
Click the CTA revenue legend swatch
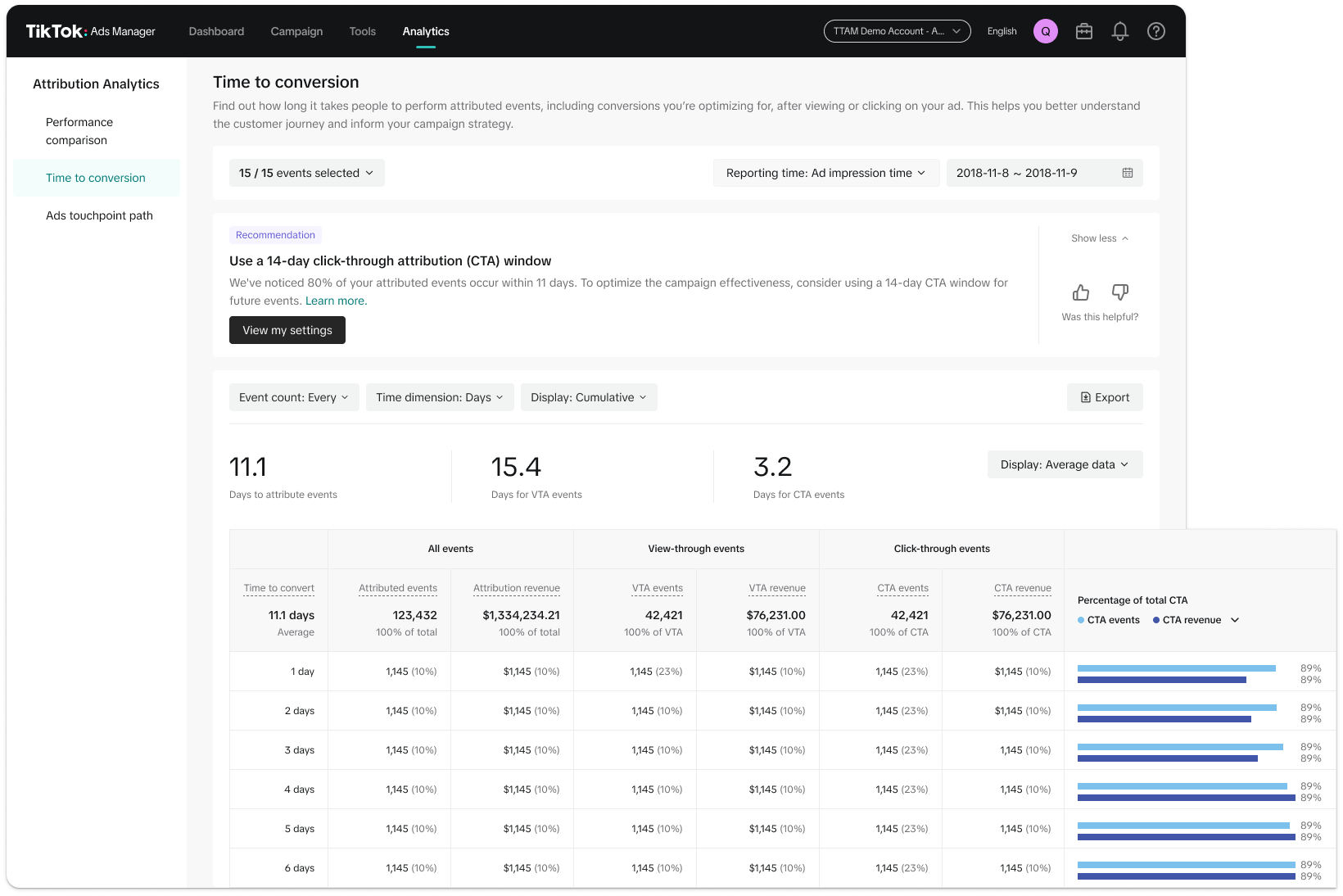[x=1155, y=620]
